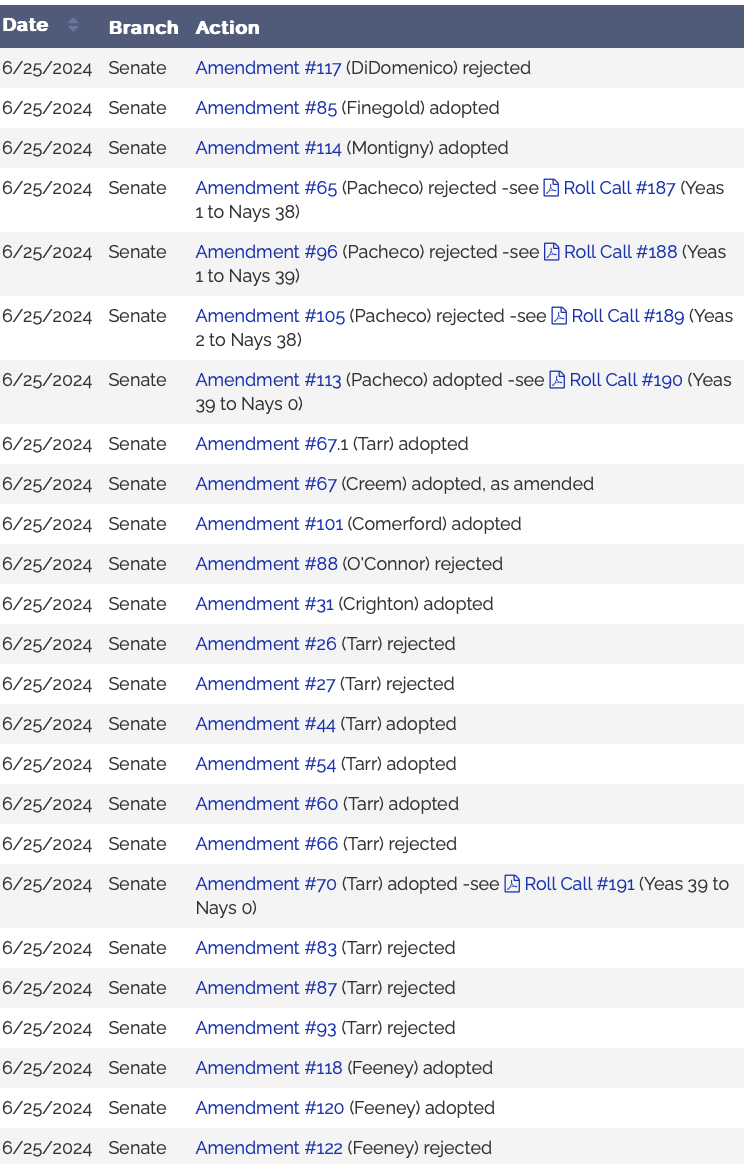746x1164 pixels.
Task: Open the Roll Call #191 link
Action: [579, 884]
